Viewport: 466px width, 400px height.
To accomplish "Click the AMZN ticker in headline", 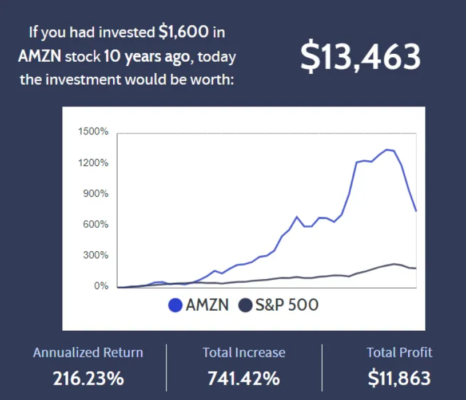I will tap(40, 56).
